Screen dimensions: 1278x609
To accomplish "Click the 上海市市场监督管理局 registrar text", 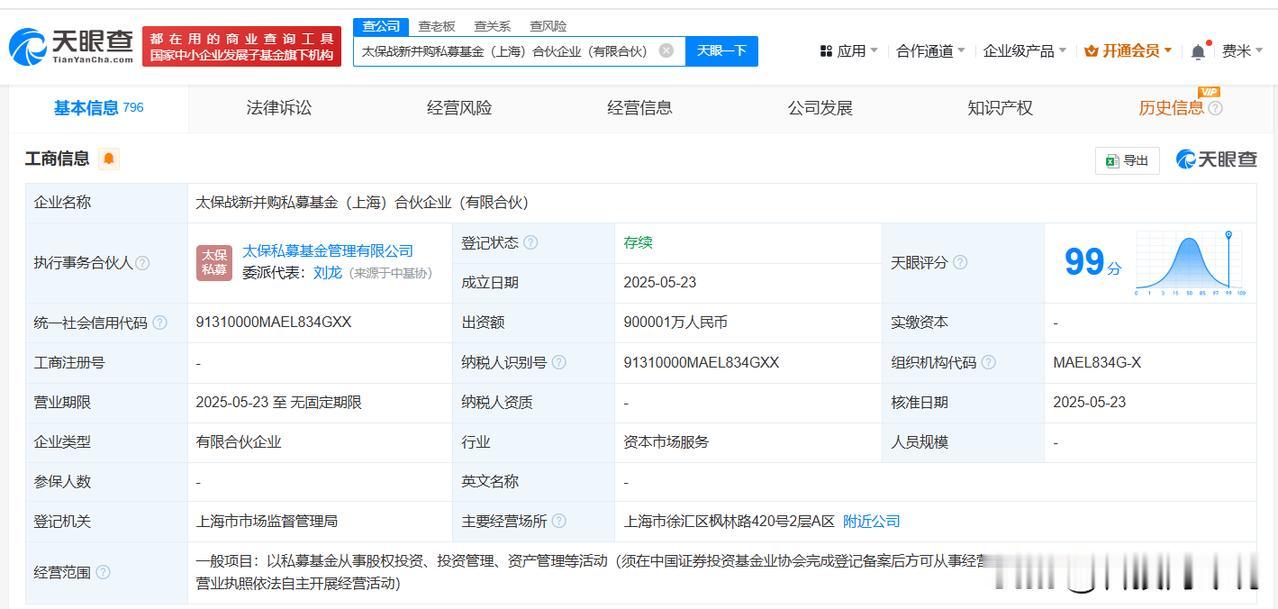I will click(x=267, y=521).
